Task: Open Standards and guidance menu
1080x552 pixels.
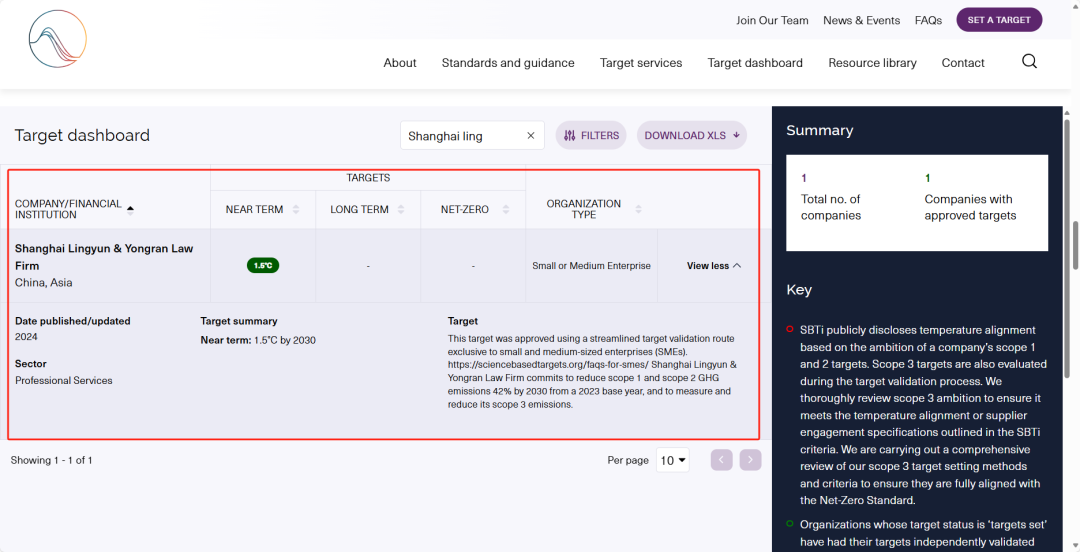Action: tap(508, 63)
